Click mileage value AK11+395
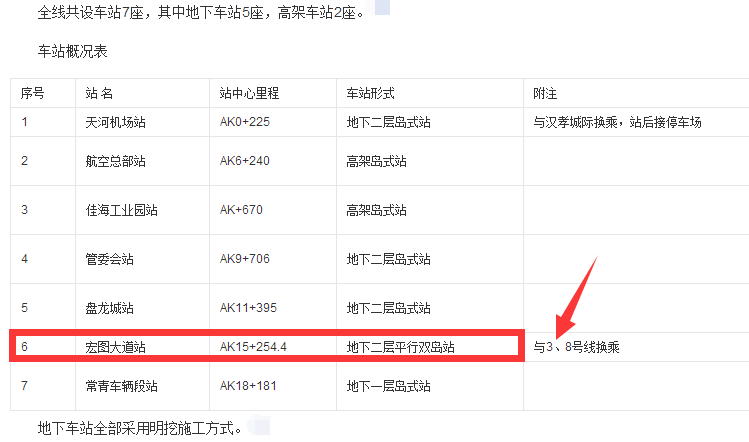This screenshot has height=442, width=749. click(248, 308)
